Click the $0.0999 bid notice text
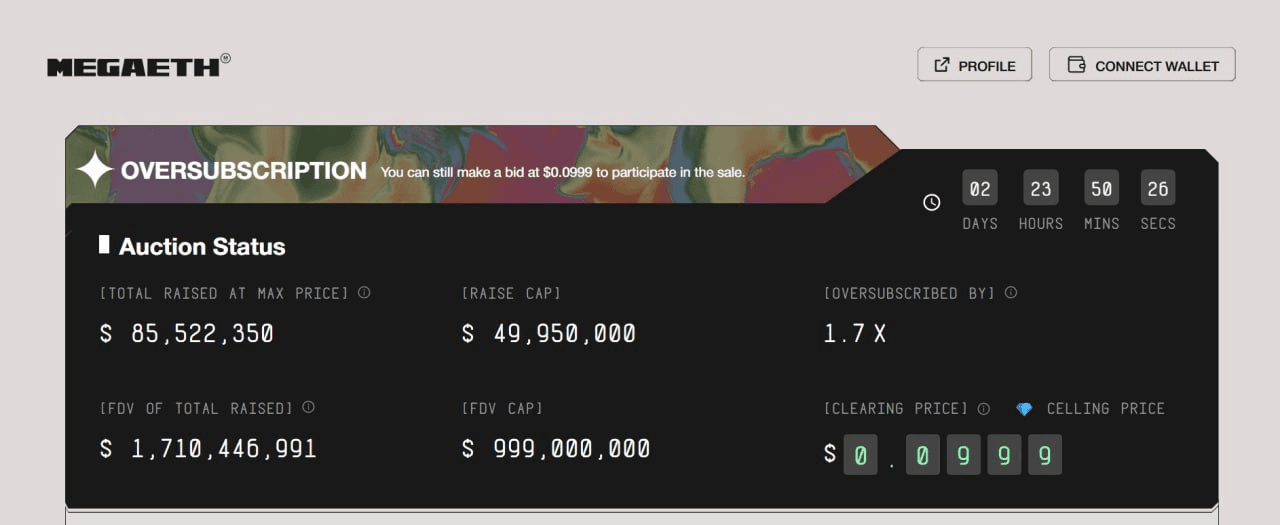1280x525 pixels. pos(562,172)
